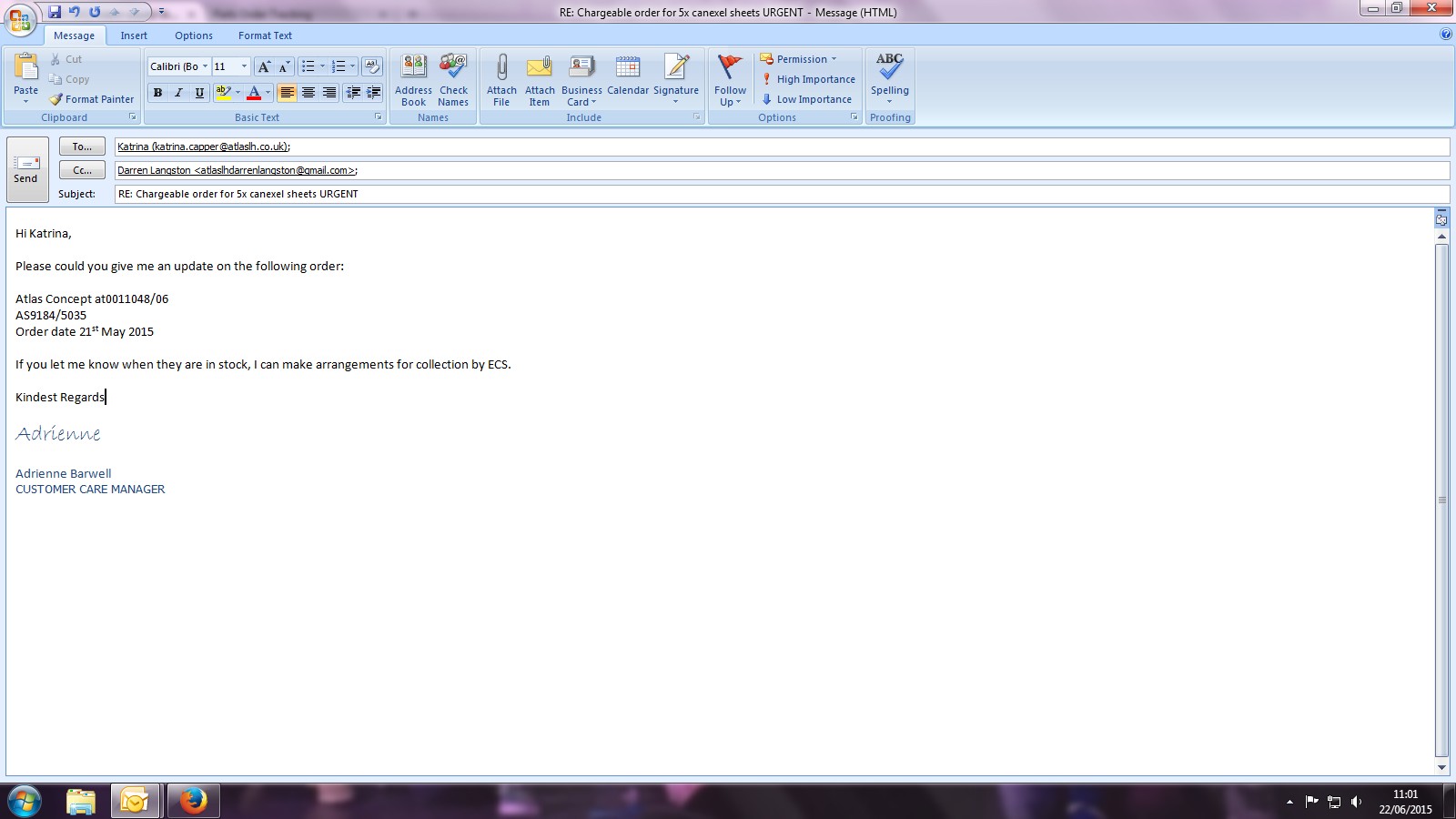The height and width of the screenshot is (819, 1456).
Task: Apply the red font color swatch
Action: click(254, 93)
